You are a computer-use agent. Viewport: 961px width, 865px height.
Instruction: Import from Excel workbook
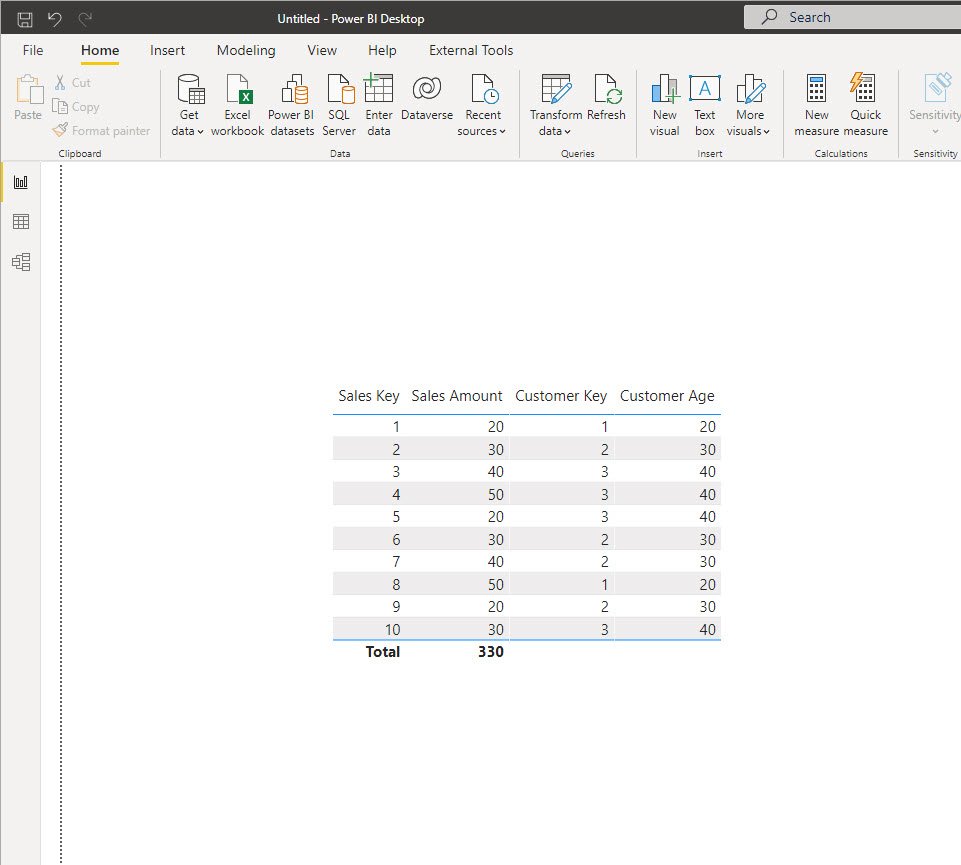pyautogui.click(x=237, y=105)
